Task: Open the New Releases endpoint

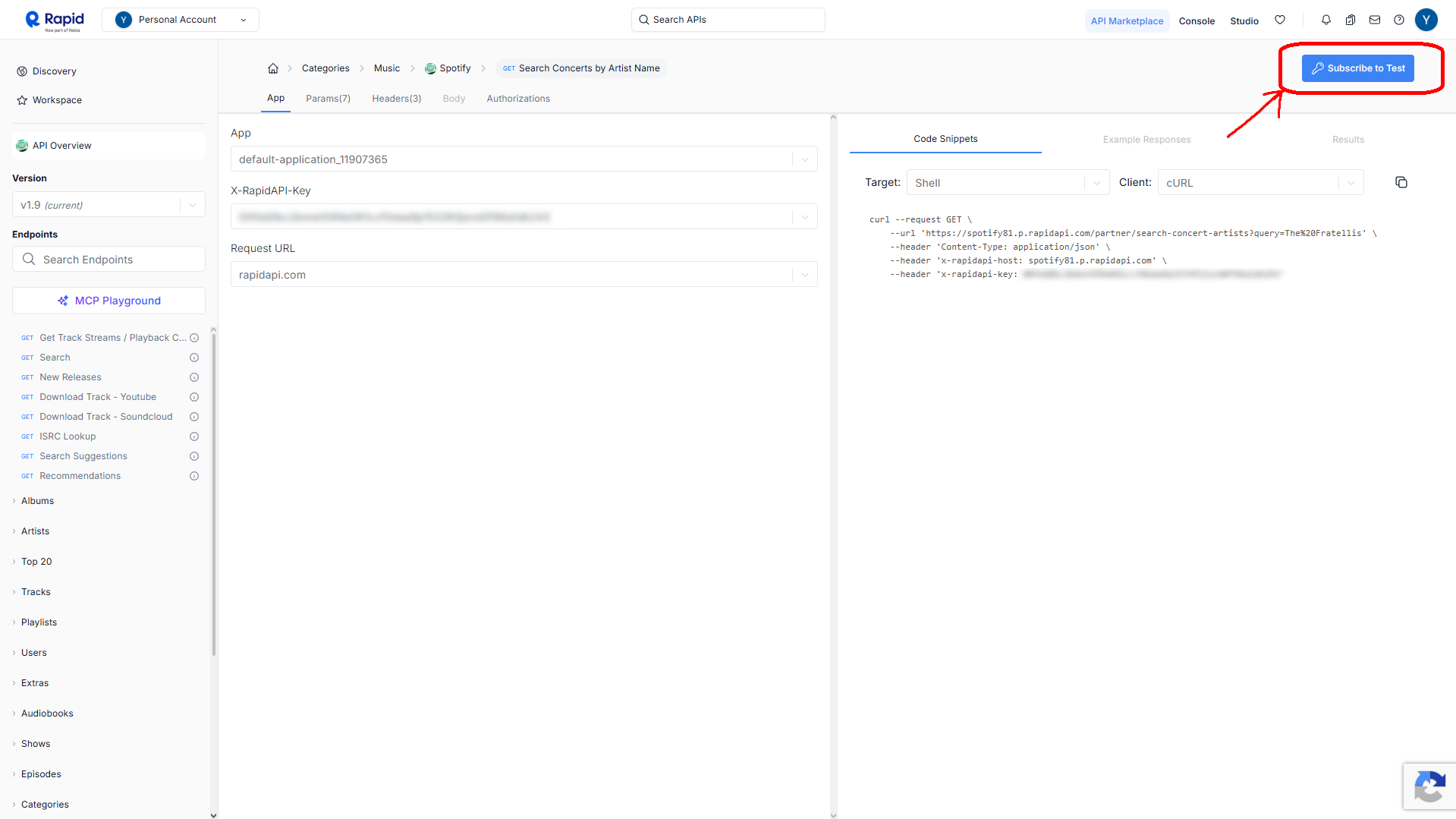Action: pyautogui.click(x=71, y=377)
